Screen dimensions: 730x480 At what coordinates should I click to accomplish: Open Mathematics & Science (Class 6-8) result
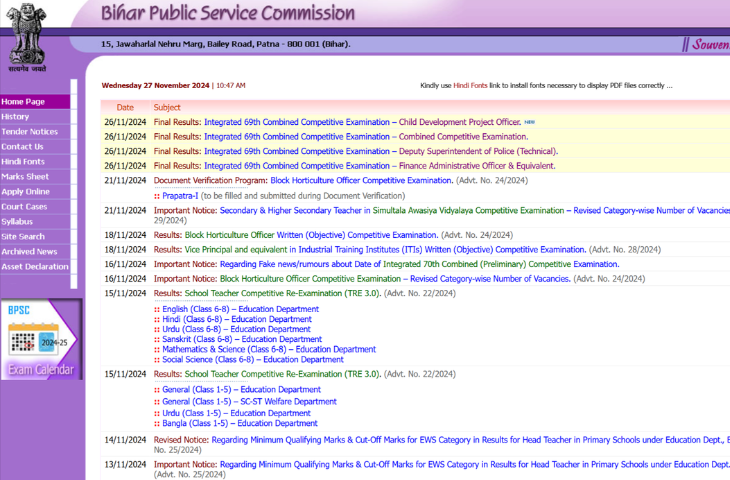[269, 349]
